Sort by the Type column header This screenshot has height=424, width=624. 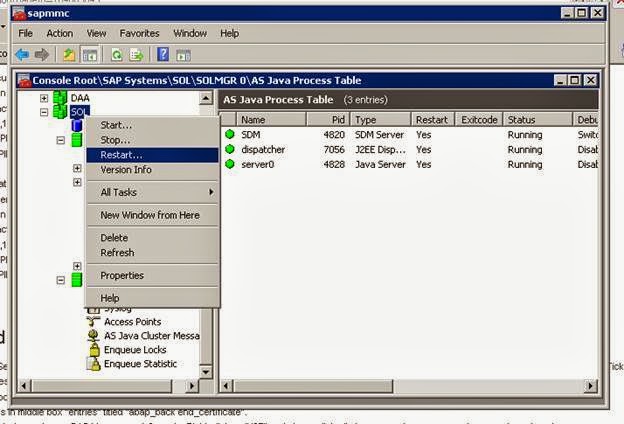pos(380,119)
